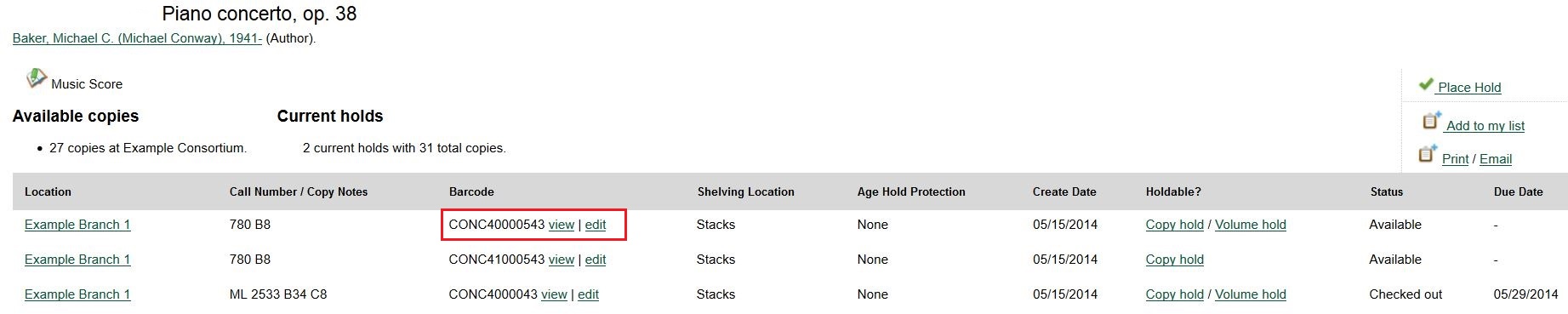This screenshot has width=1568, height=314.
Task: Click the Print link
Action: 1455,159
